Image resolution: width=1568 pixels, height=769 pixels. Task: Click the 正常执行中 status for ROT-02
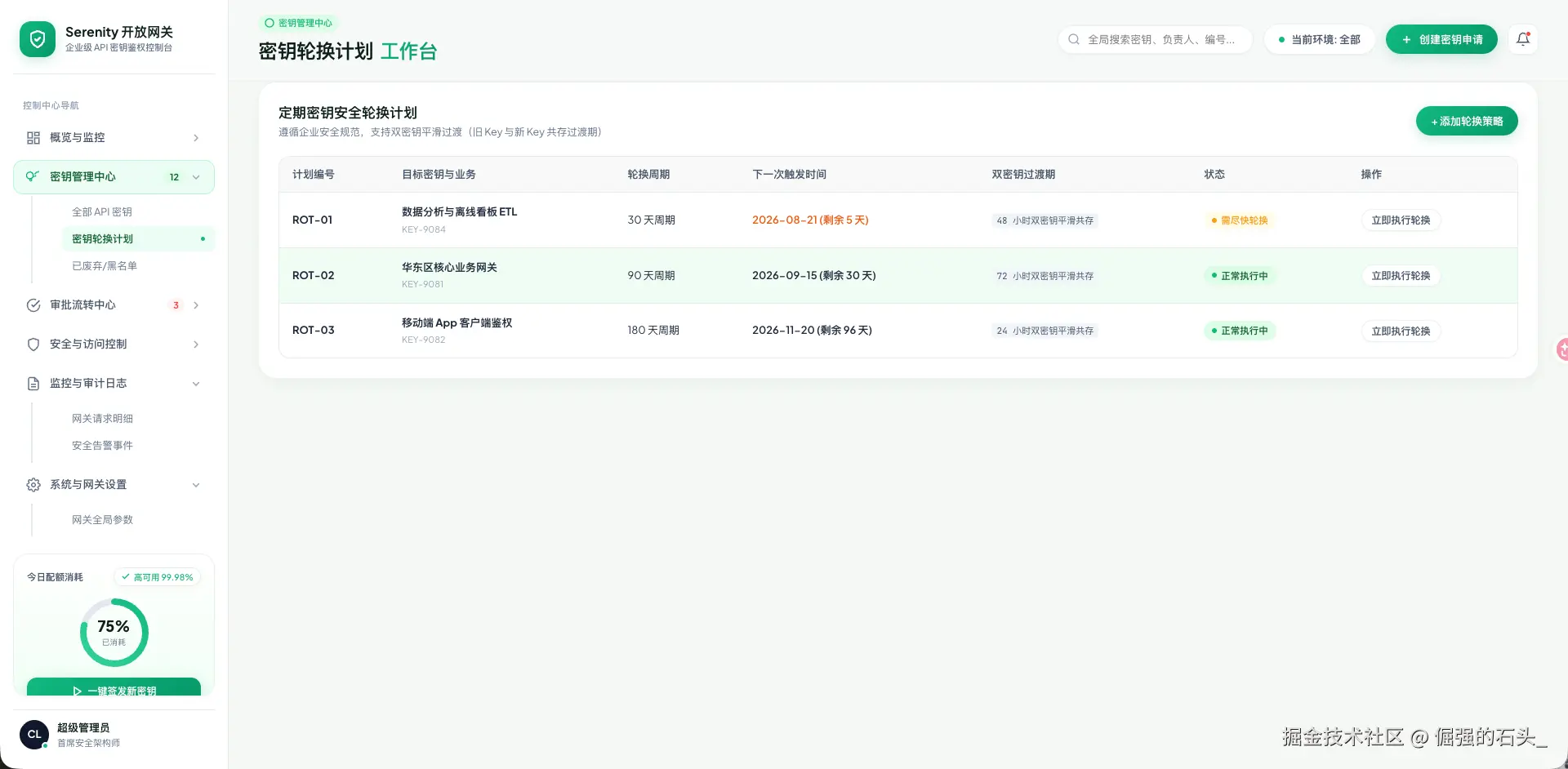(x=1240, y=276)
